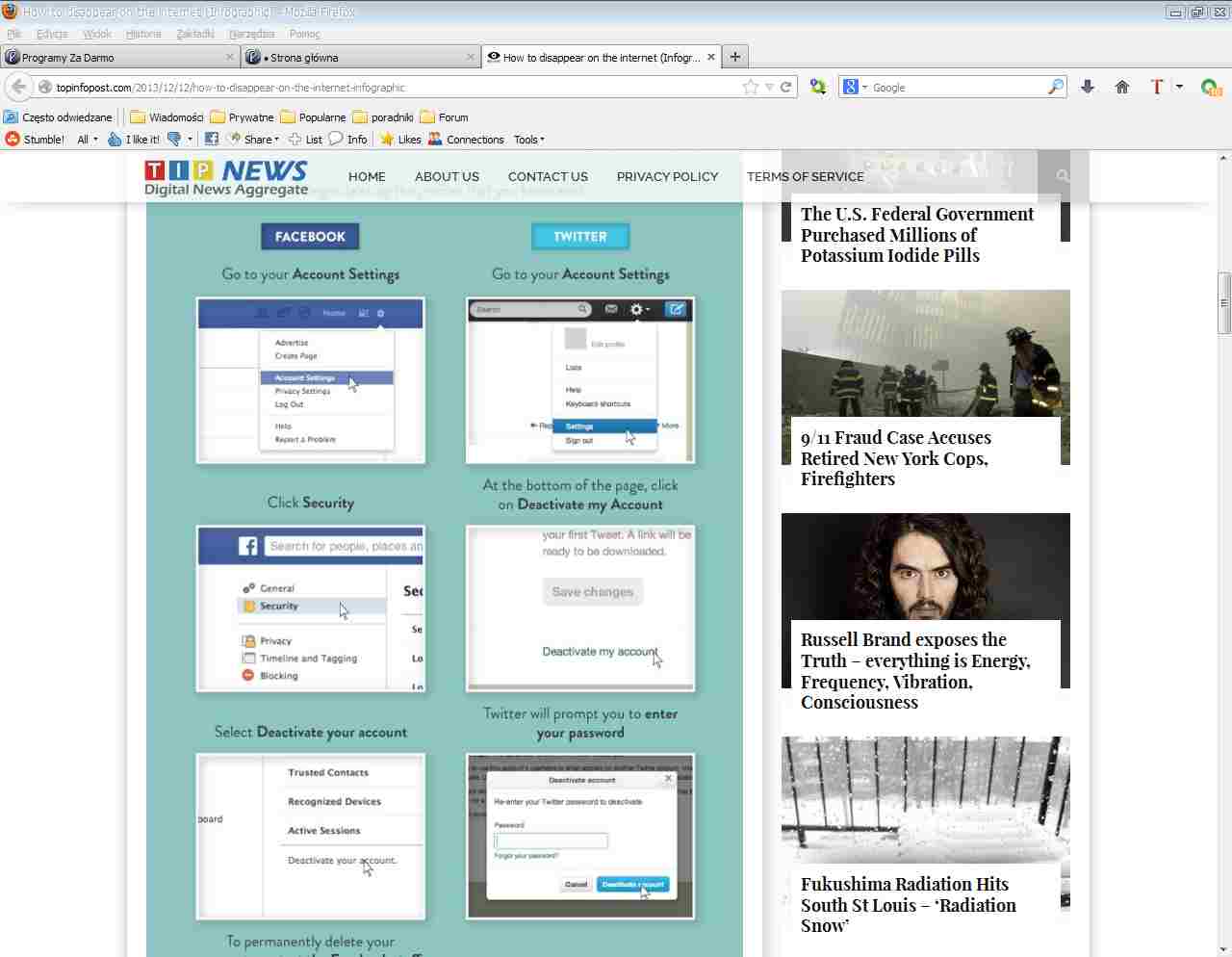
Task: Bookmark this page with the star icon
Action: tap(751, 87)
